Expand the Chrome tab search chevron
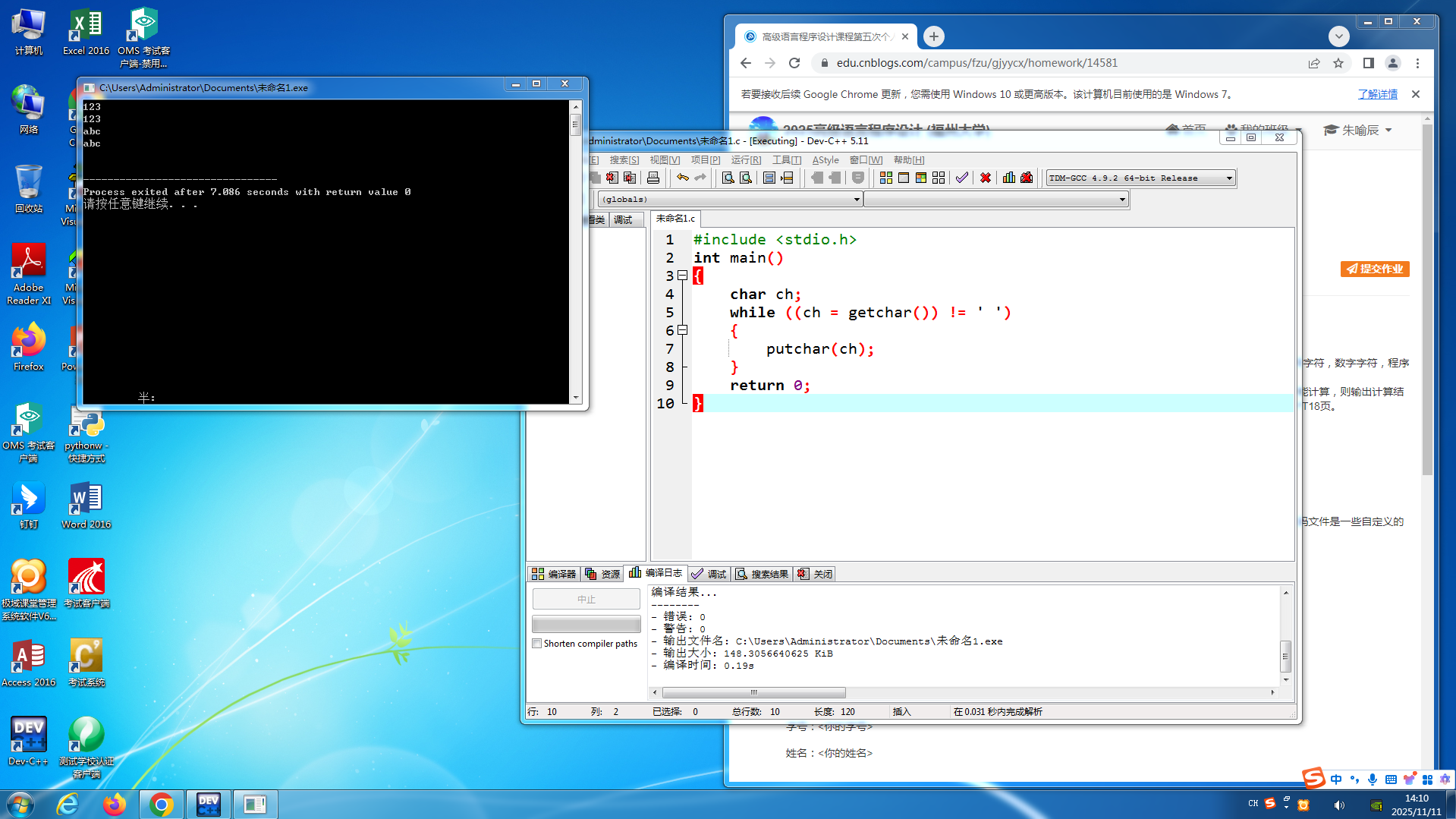The height and width of the screenshot is (819, 1456). (1338, 36)
